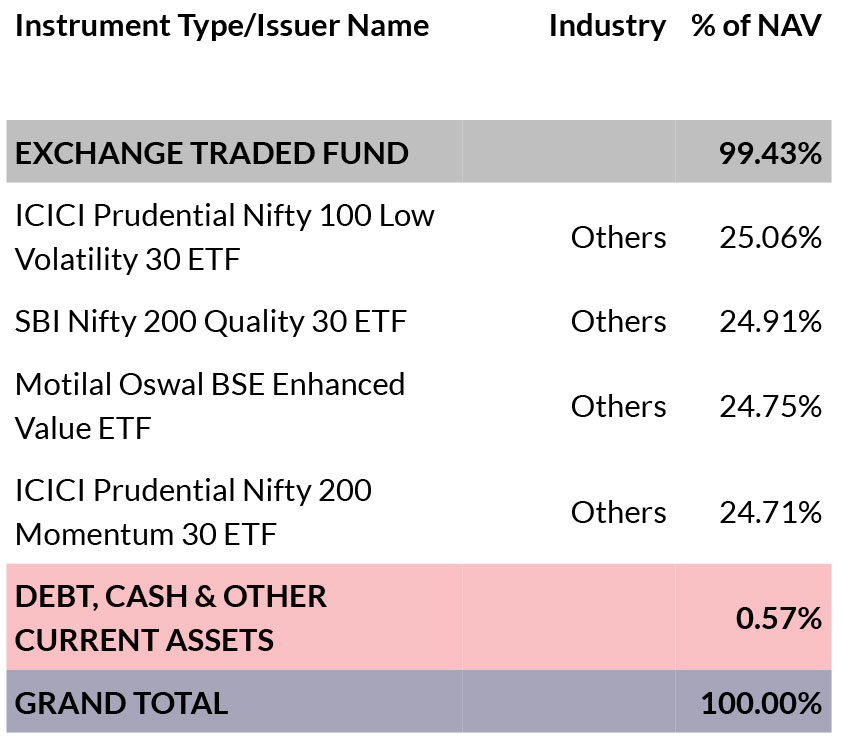Select the 24.71% NAV value
Screen dimensions: 843x741
[770, 512]
